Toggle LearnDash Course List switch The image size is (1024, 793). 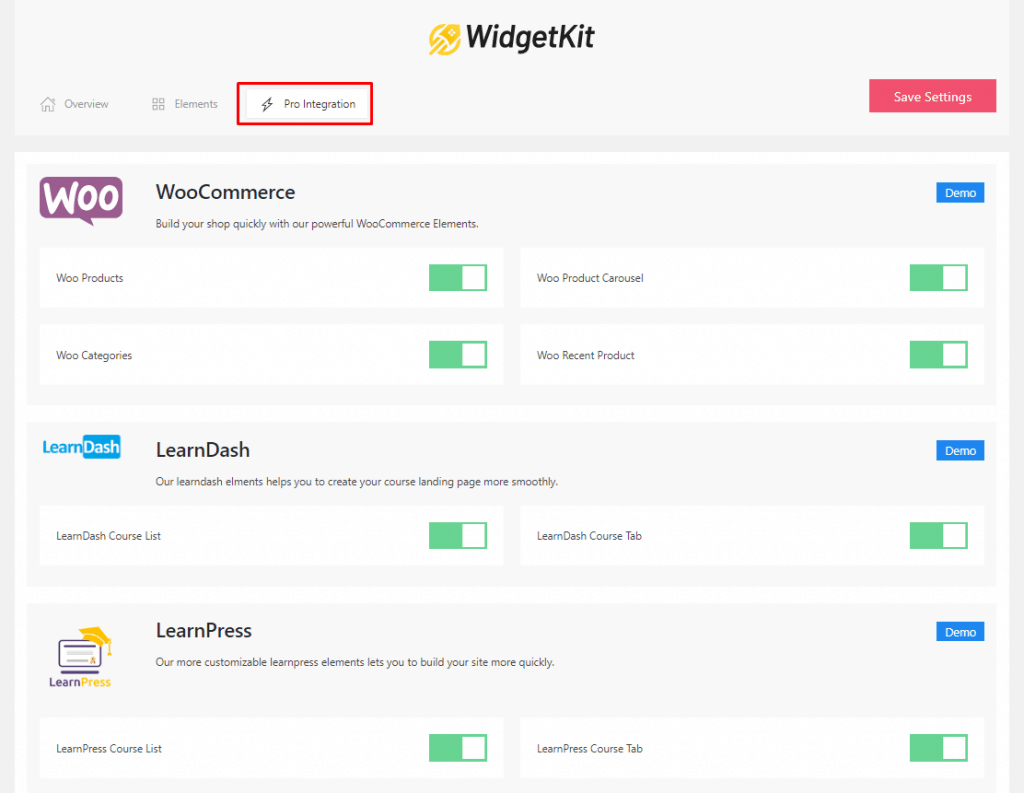pyautogui.click(x=458, y=536)
